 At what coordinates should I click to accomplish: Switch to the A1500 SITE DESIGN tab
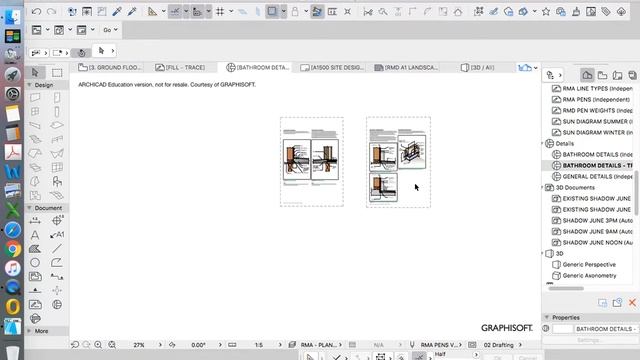(x=332, y=67)
